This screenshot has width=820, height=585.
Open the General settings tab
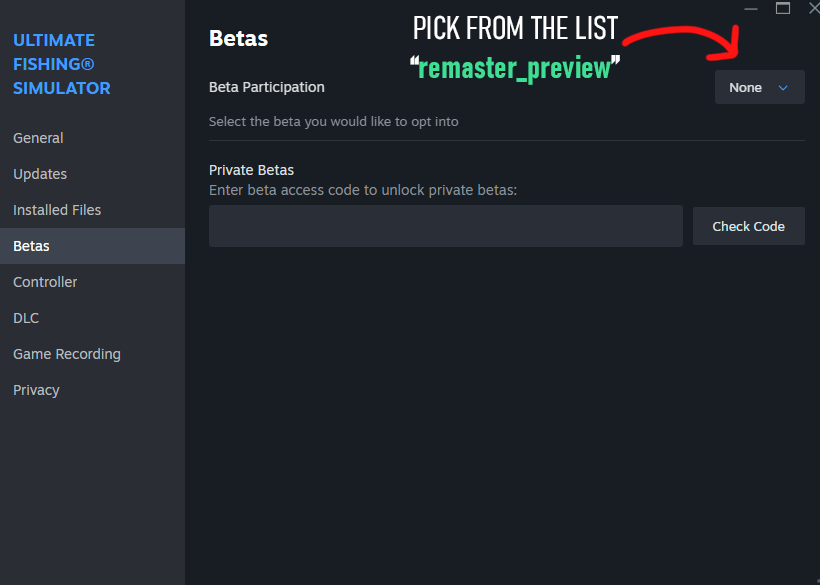pos(38,138)
